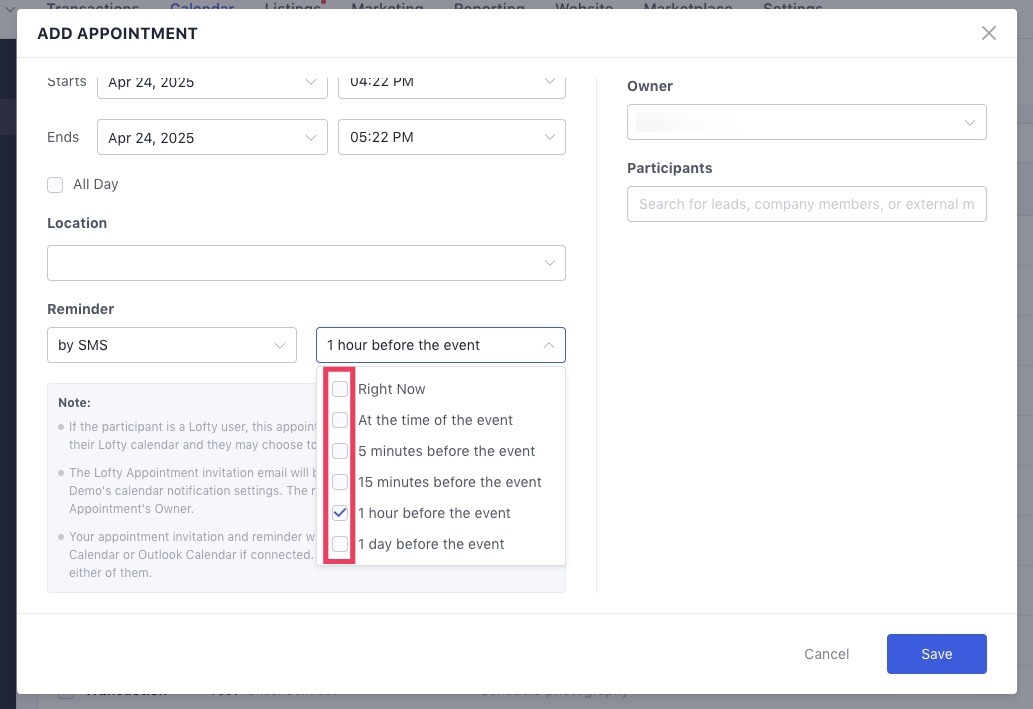This screenshot has height=709, width=1033.
Task: Open the Ends date dropdown
Action: pyautogui.click(x=212, y=137)
